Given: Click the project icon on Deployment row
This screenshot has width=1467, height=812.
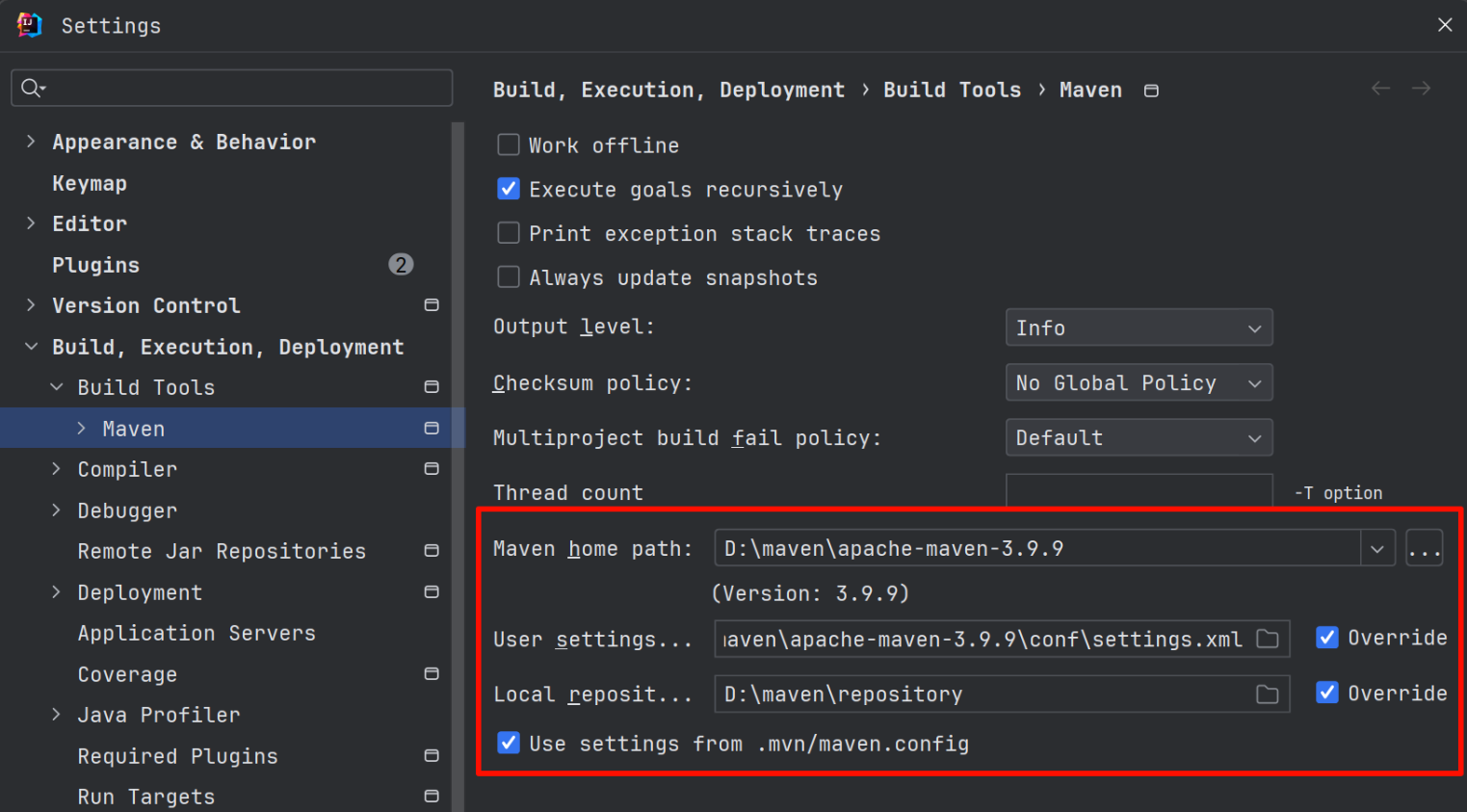Looking at the screenshot, I should coord(432,592).
